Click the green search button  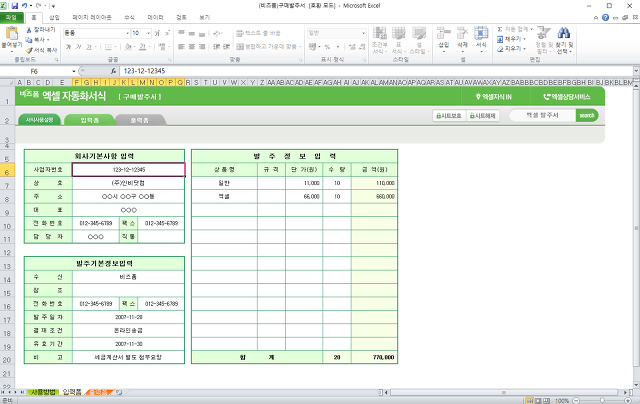pyautogui.click(x=587, y=115)
